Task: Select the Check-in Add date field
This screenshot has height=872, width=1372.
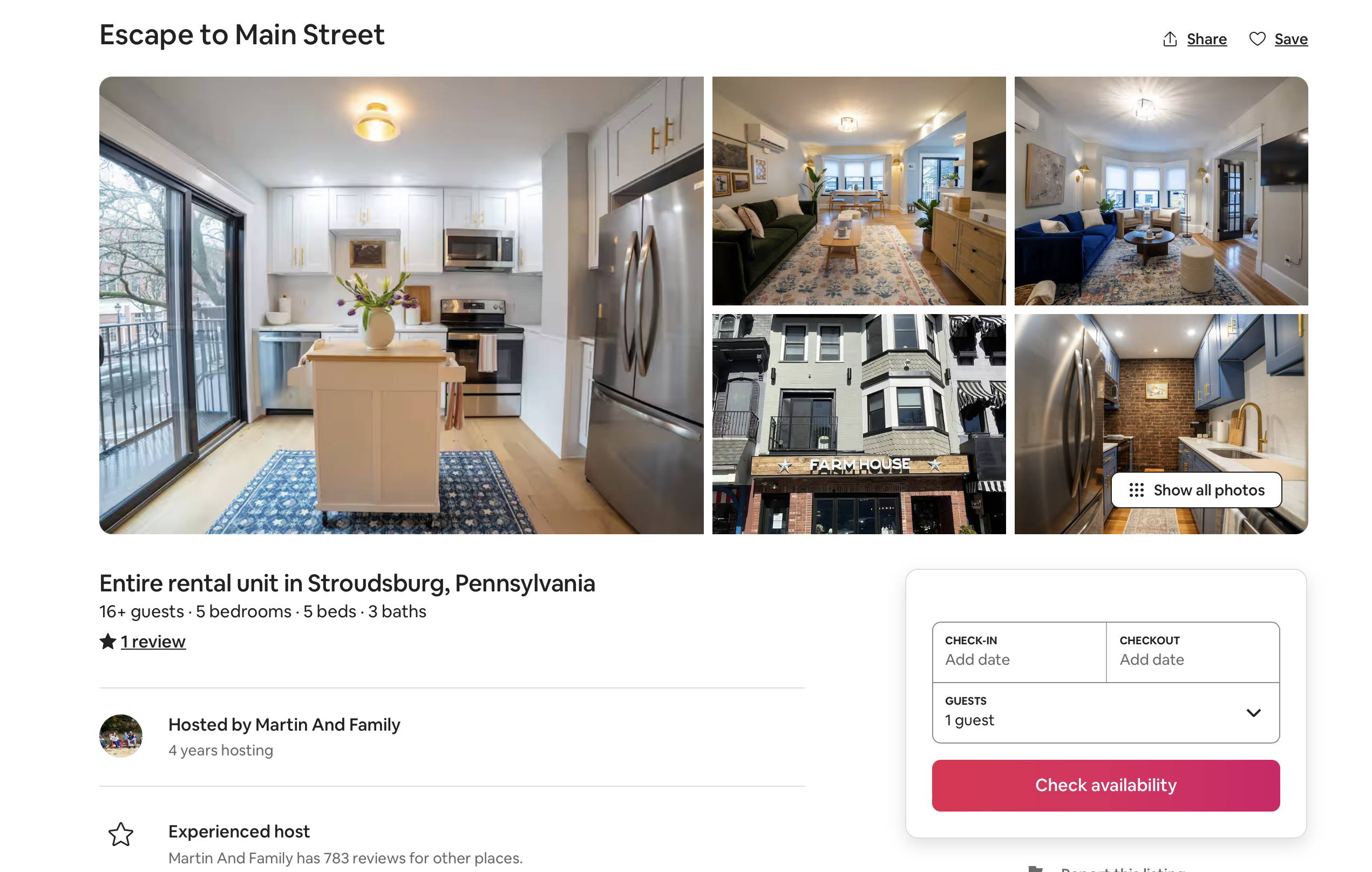Action: [1020, 652]
